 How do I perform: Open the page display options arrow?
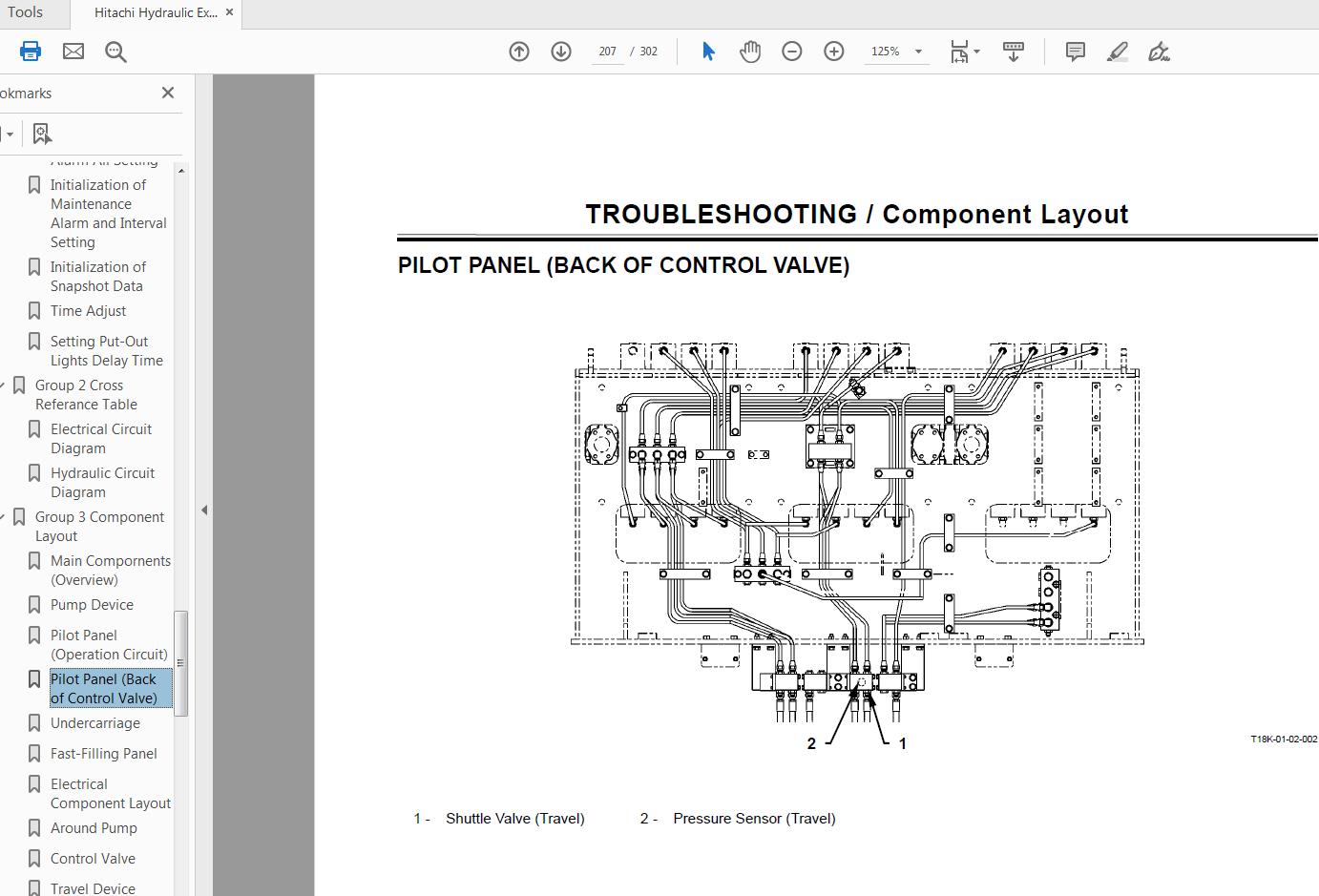(977, 52)
